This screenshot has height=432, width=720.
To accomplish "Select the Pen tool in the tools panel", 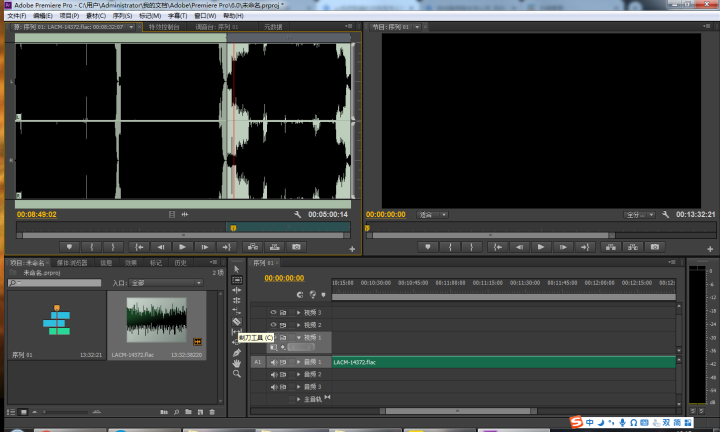I will 236,353.
